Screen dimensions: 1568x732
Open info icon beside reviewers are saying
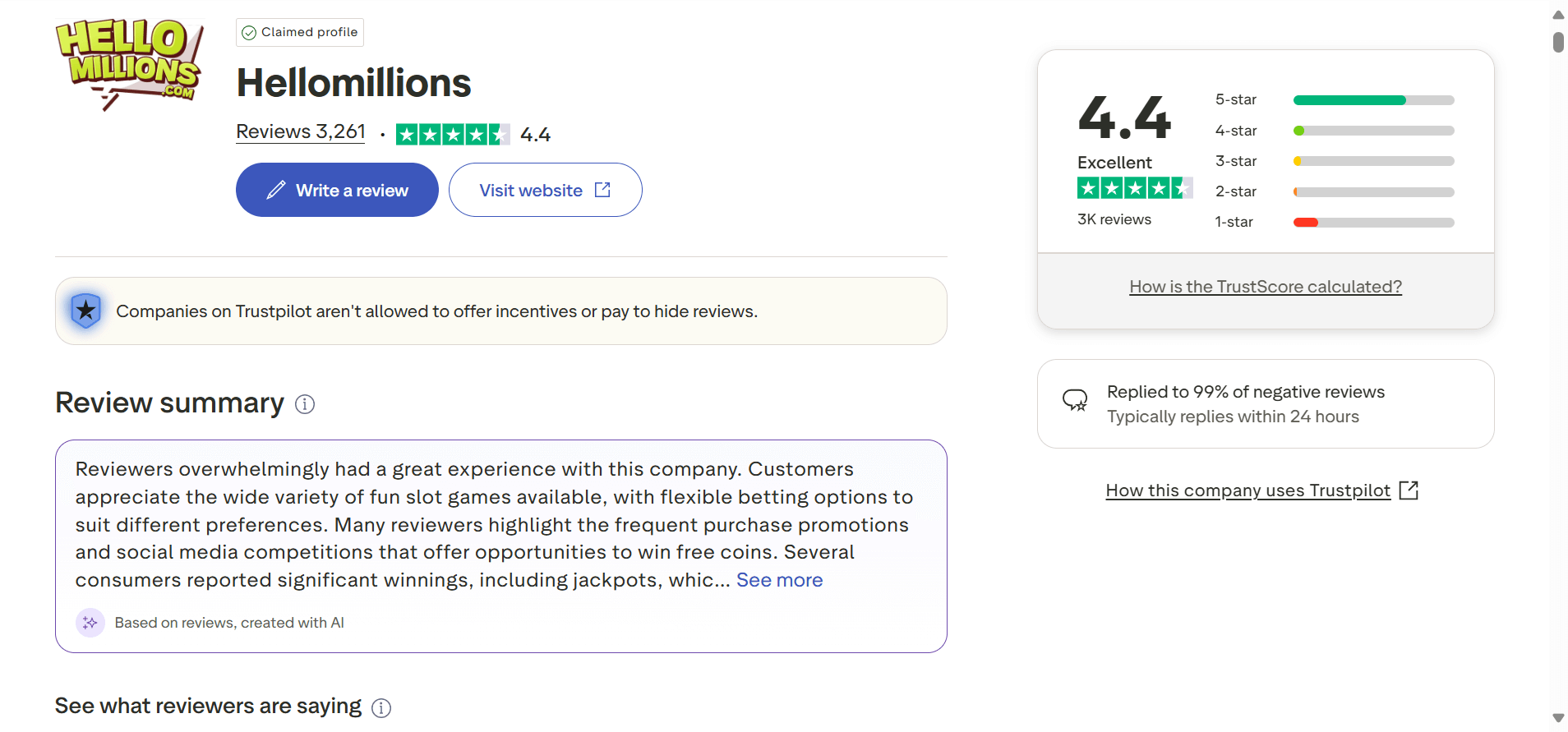[381, 708]
